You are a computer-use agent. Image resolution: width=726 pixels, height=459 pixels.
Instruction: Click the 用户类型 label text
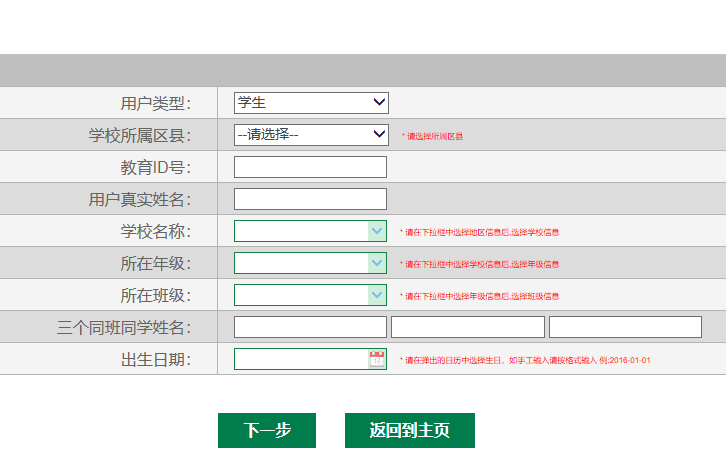(x=156, y=103)
